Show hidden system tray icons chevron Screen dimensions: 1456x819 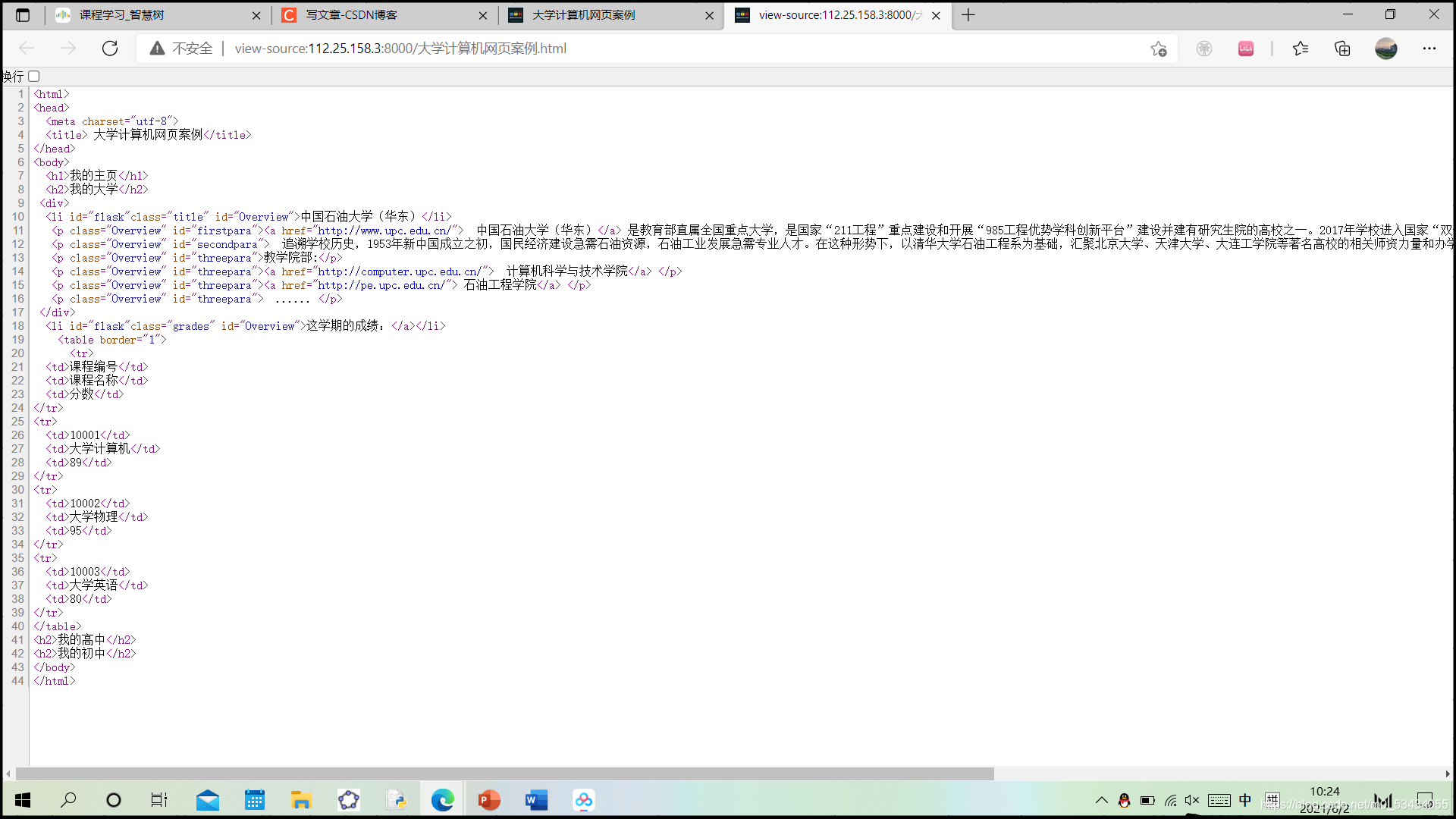(1101, 800)
